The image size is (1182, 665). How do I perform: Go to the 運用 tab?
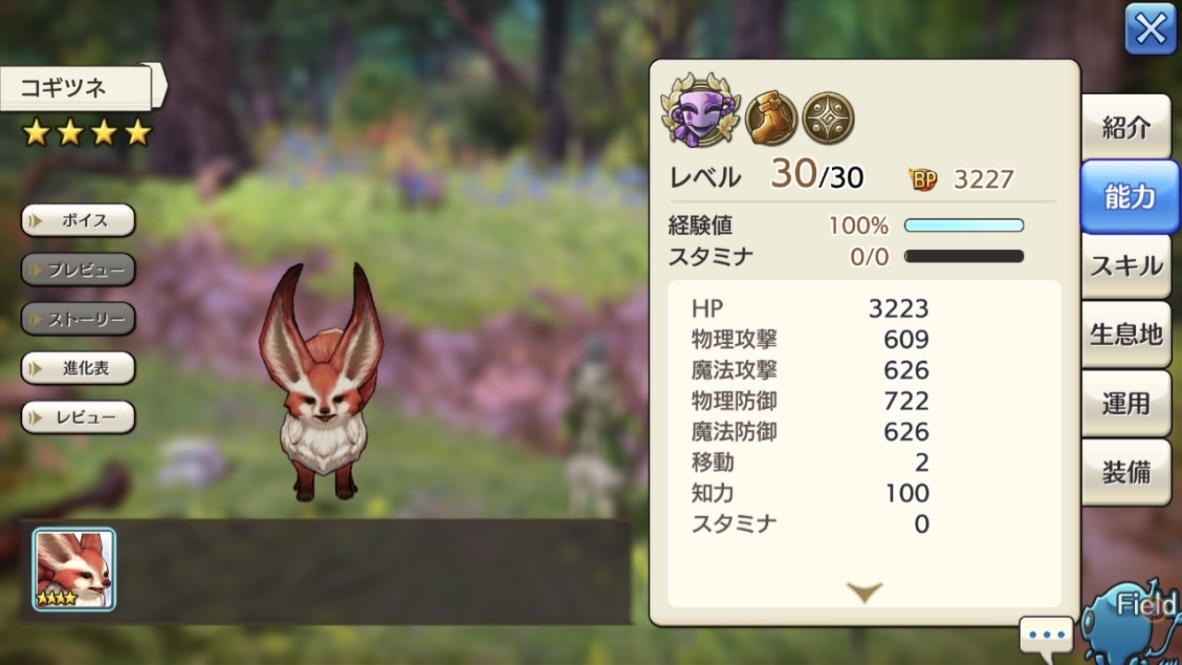coord(1126,403)
